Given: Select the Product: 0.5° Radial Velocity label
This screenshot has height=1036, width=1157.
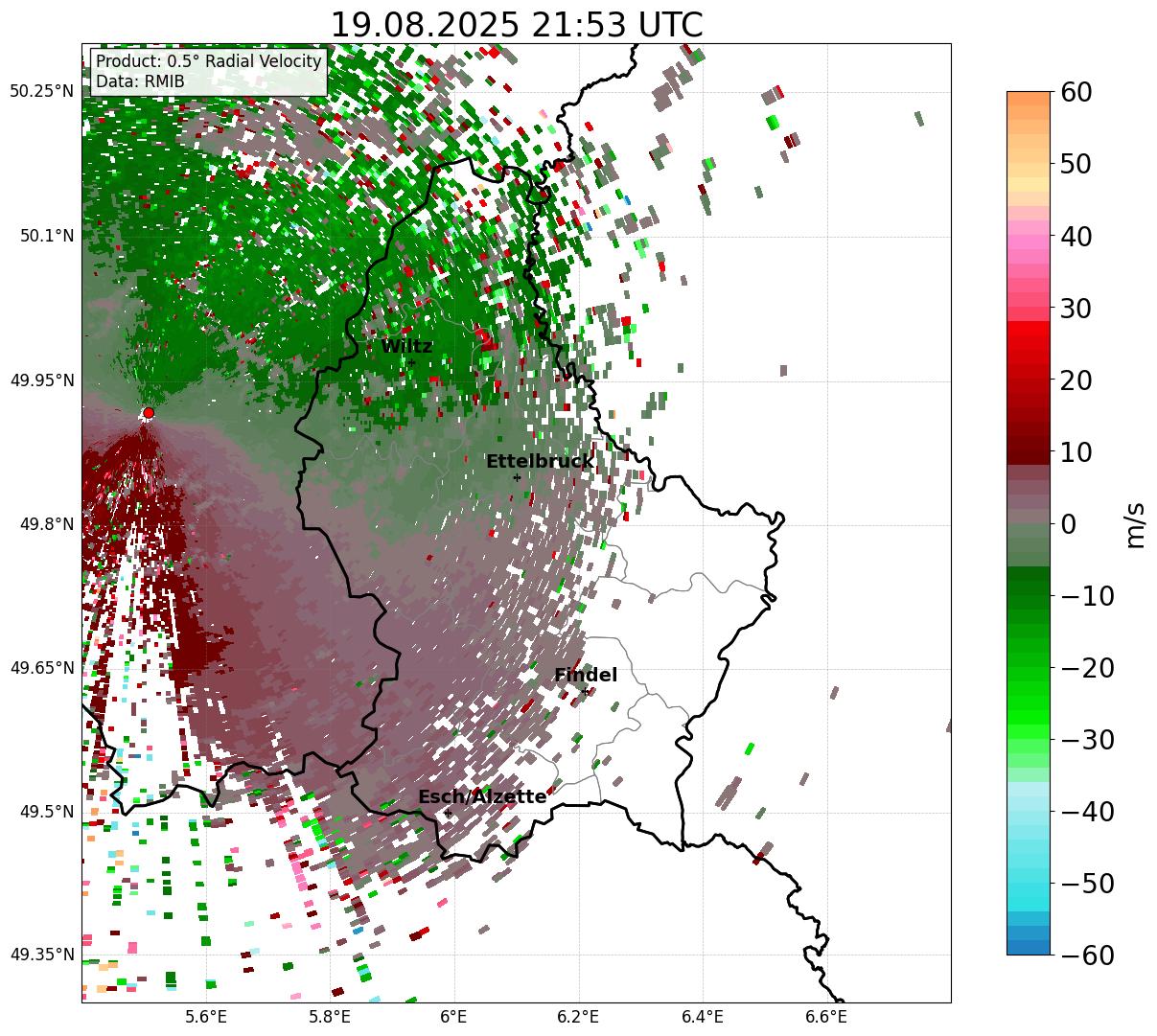Looking at the screenshot, I should tap(209, 61).
